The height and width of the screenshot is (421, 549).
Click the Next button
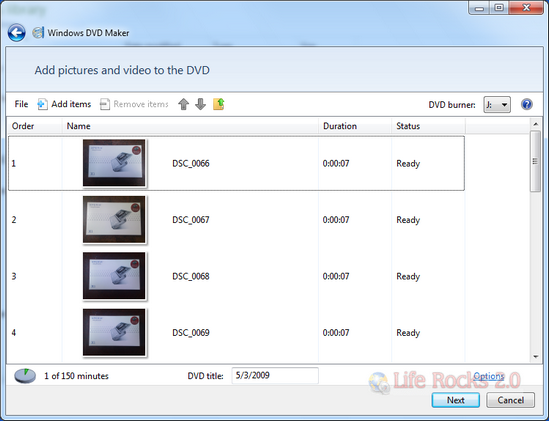pyautogui.click(x=456, y=400)
